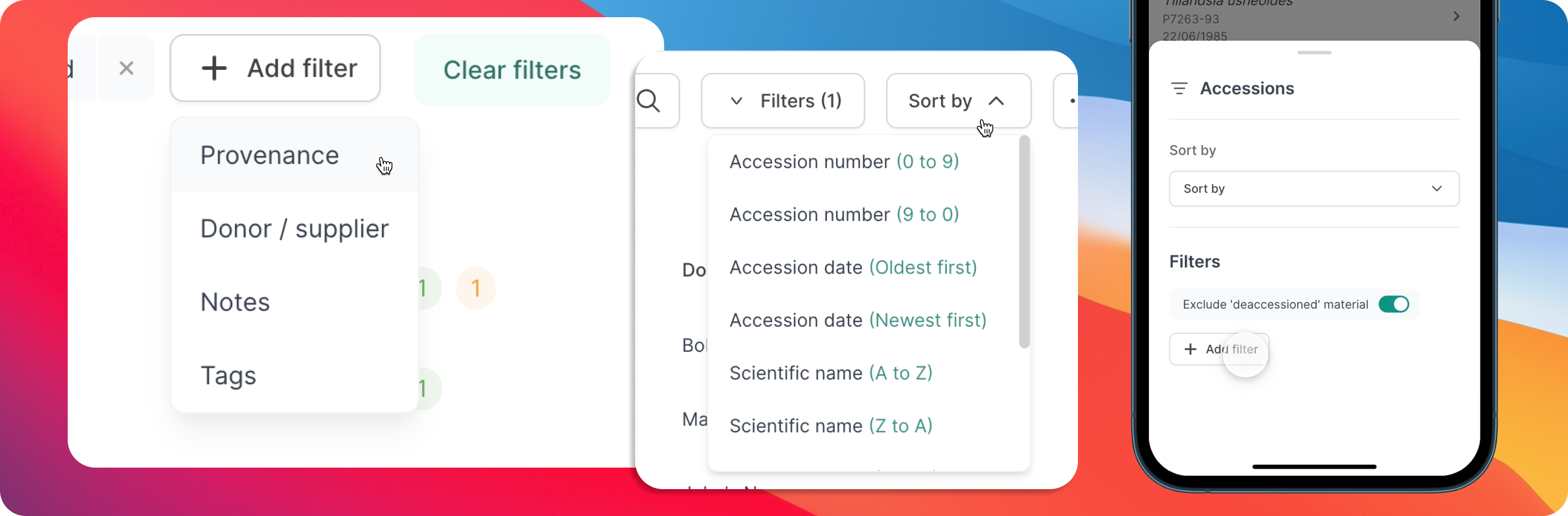Click the plus icon on Add filter
Image resolution: width=1568 pixels, height=516 pixels.
tap(214, 68)
